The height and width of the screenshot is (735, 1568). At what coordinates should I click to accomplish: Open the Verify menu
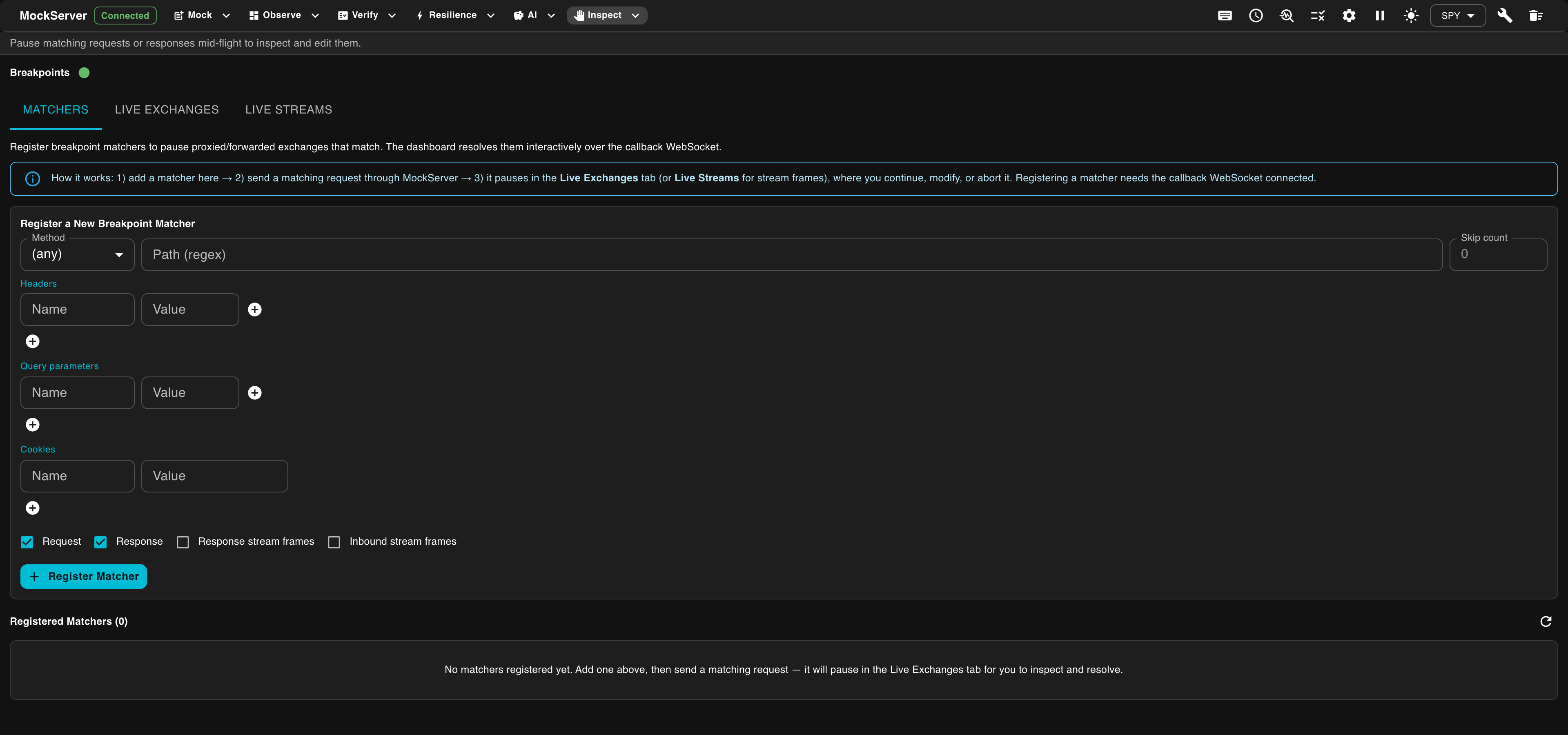pyautogui.click(x=366, y=15)
